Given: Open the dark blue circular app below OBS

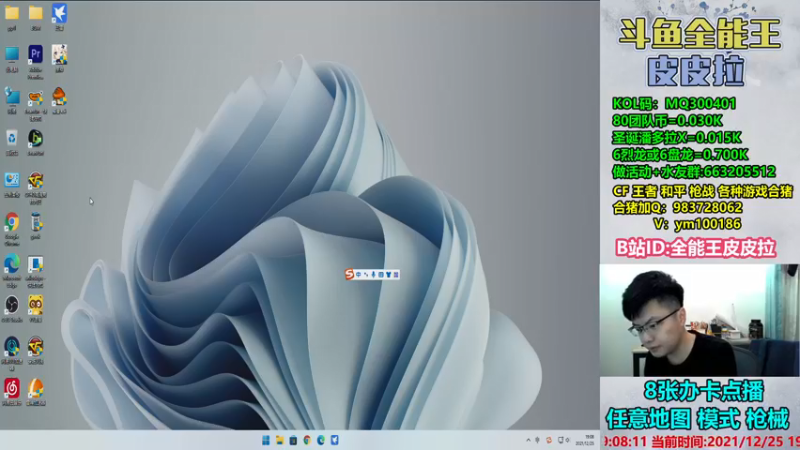Looking at the screenshot, I should pos(12,347).
